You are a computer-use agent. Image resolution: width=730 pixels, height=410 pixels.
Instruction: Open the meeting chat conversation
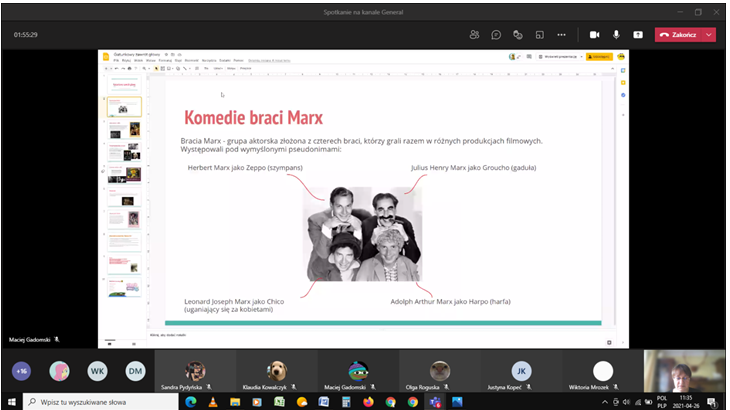pyautogui.click(x=496, y=34)
